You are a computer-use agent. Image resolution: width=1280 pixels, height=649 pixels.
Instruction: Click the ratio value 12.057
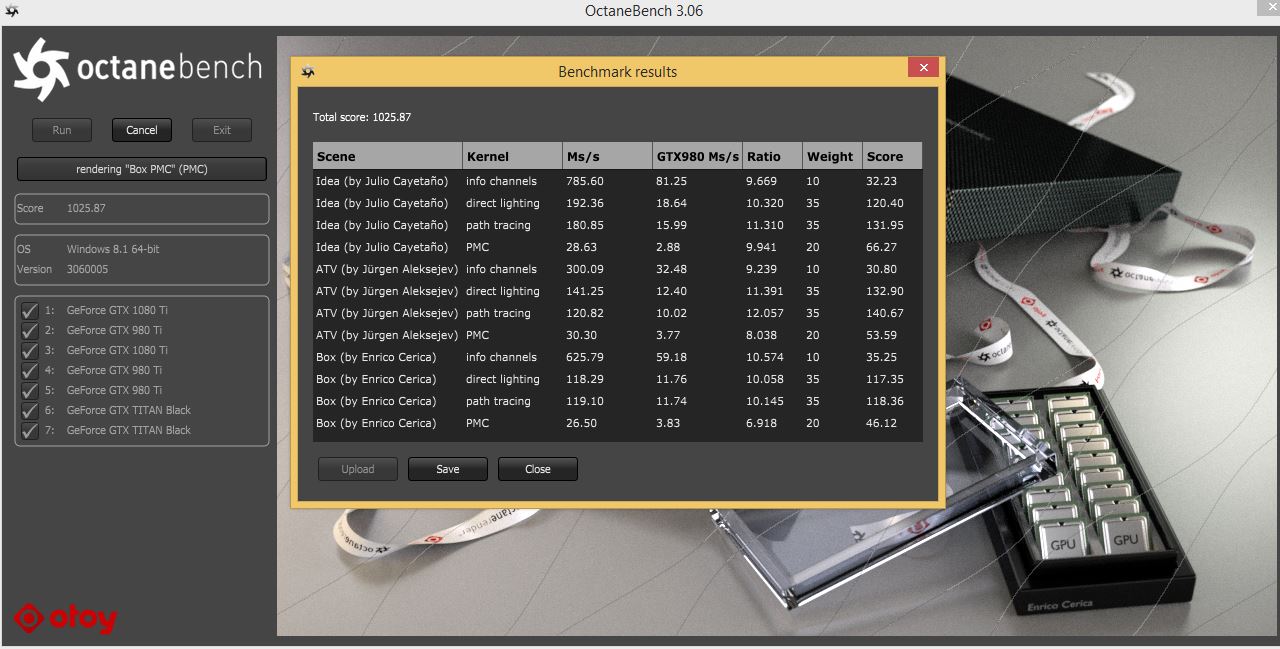[764, 313]
